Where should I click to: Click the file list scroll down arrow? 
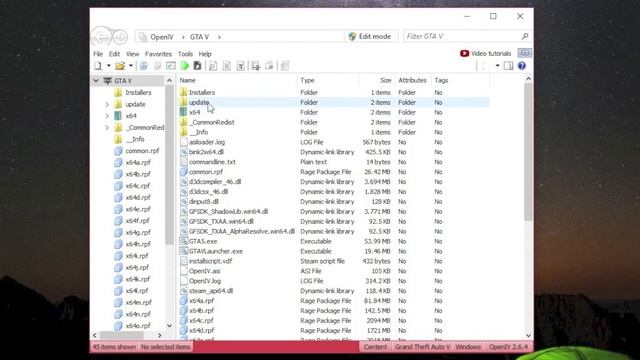point(528,336)
